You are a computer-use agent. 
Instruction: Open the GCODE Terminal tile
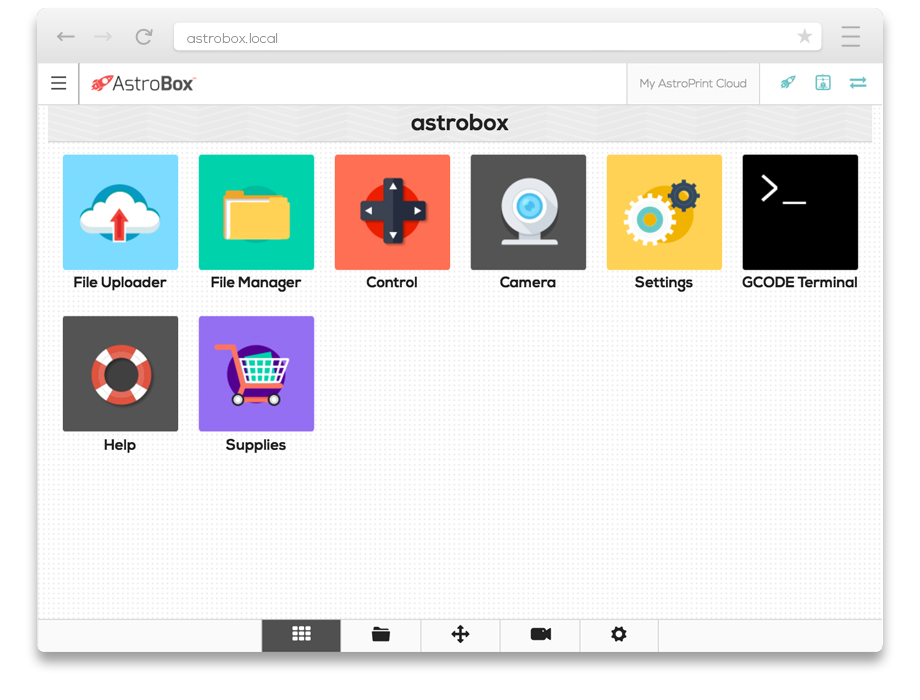coord(800,212)
